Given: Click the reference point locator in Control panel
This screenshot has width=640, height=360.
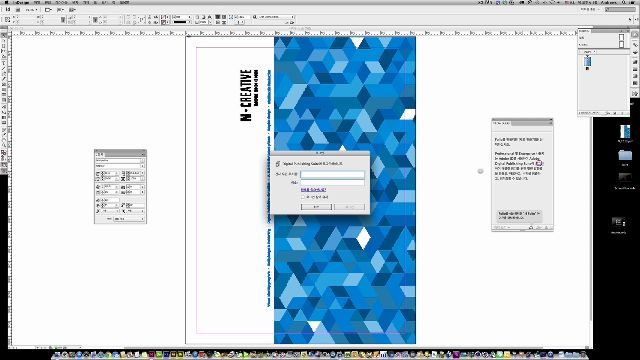Looking at the screenshot, I should (x=7, y=19).
